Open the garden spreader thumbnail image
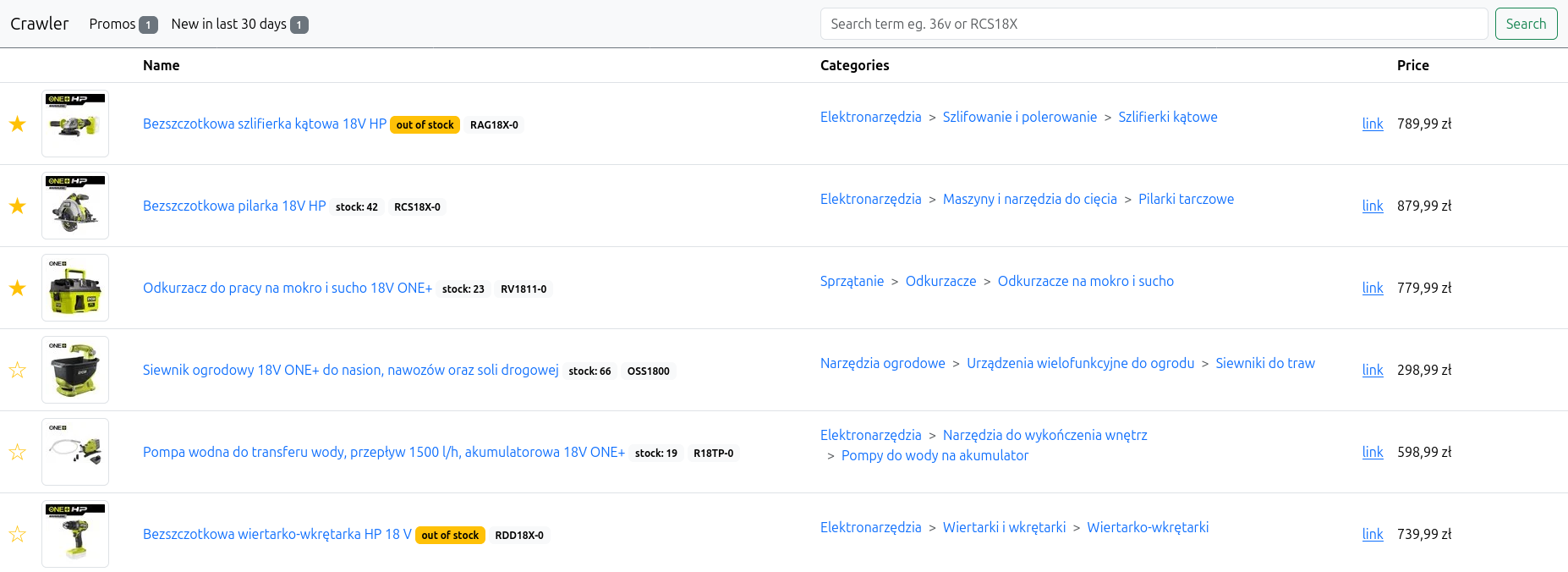Image resolution: width=1568 pixels, height=572 pixels. 75,370
